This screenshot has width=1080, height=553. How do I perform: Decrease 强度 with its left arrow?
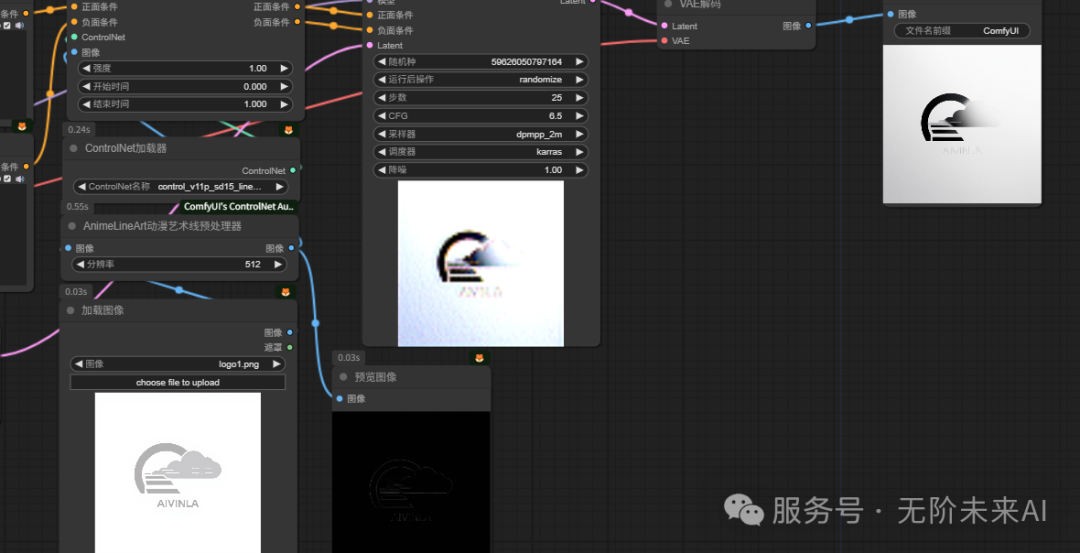pyautogui.click(x=86, y=68)
